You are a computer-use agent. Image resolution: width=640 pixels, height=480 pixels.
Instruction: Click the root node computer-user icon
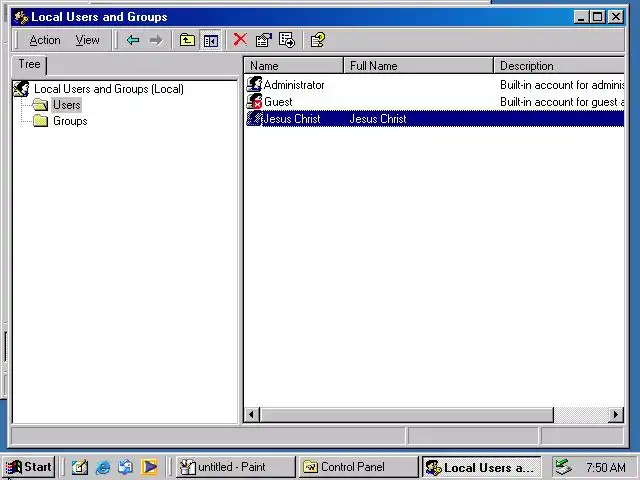pyautogui.click(x=22, y=89)
